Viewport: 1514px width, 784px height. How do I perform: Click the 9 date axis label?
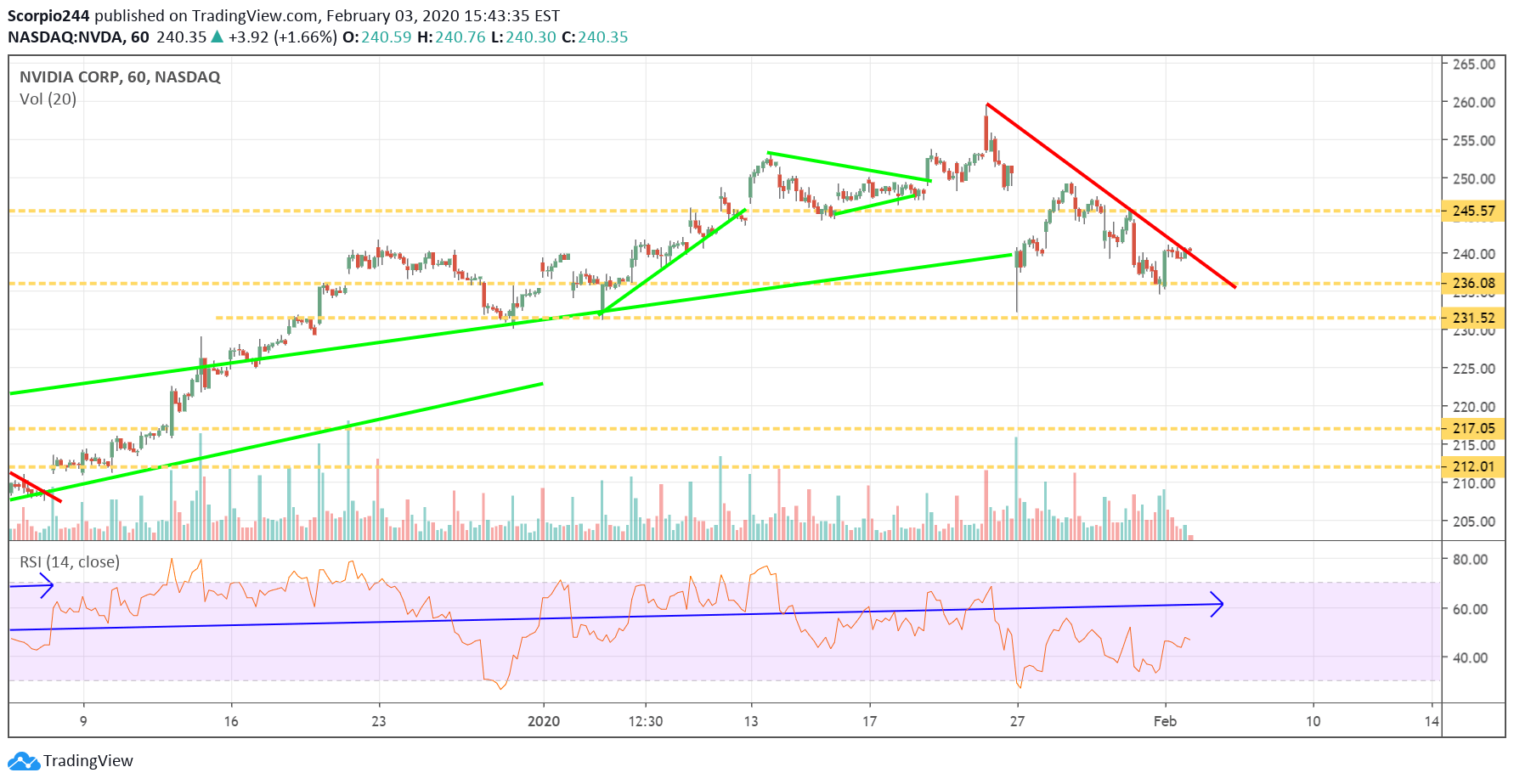tap(83, 721)
